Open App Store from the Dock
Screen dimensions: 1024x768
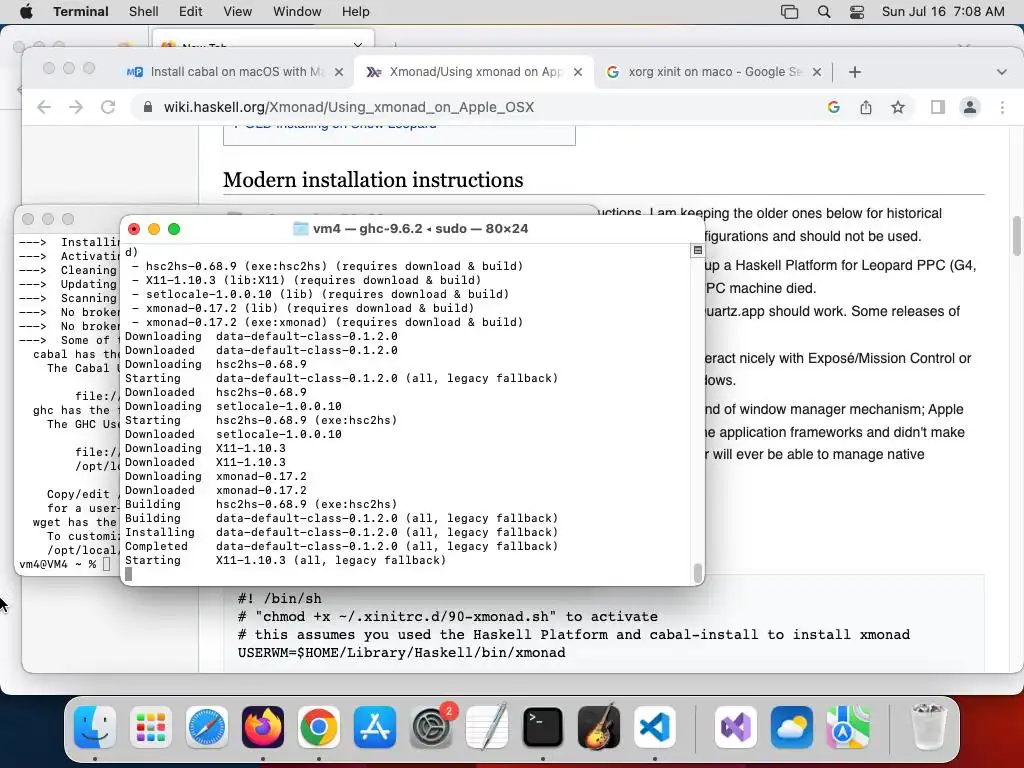[x=375, y=727]
